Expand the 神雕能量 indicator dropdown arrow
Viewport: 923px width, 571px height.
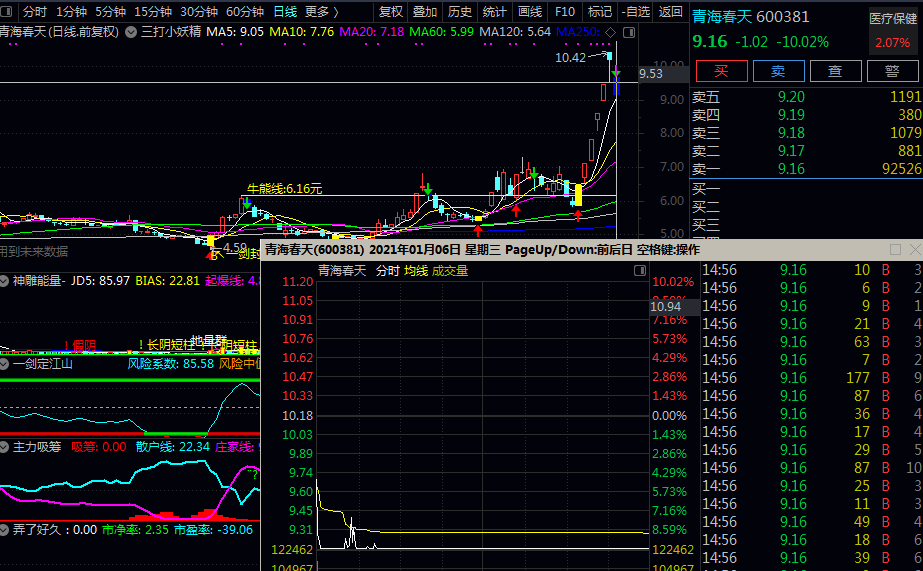point(6,281)
